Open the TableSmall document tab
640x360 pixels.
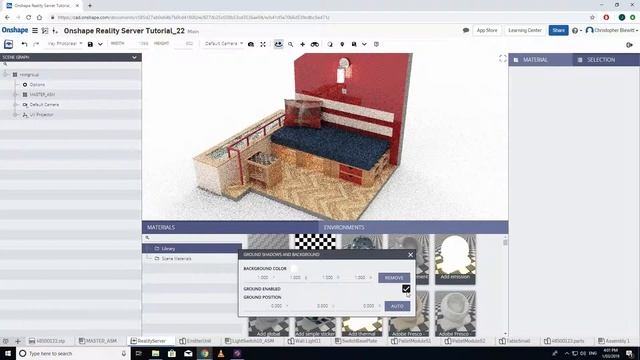pyautogui.click(x=515, y=341)
